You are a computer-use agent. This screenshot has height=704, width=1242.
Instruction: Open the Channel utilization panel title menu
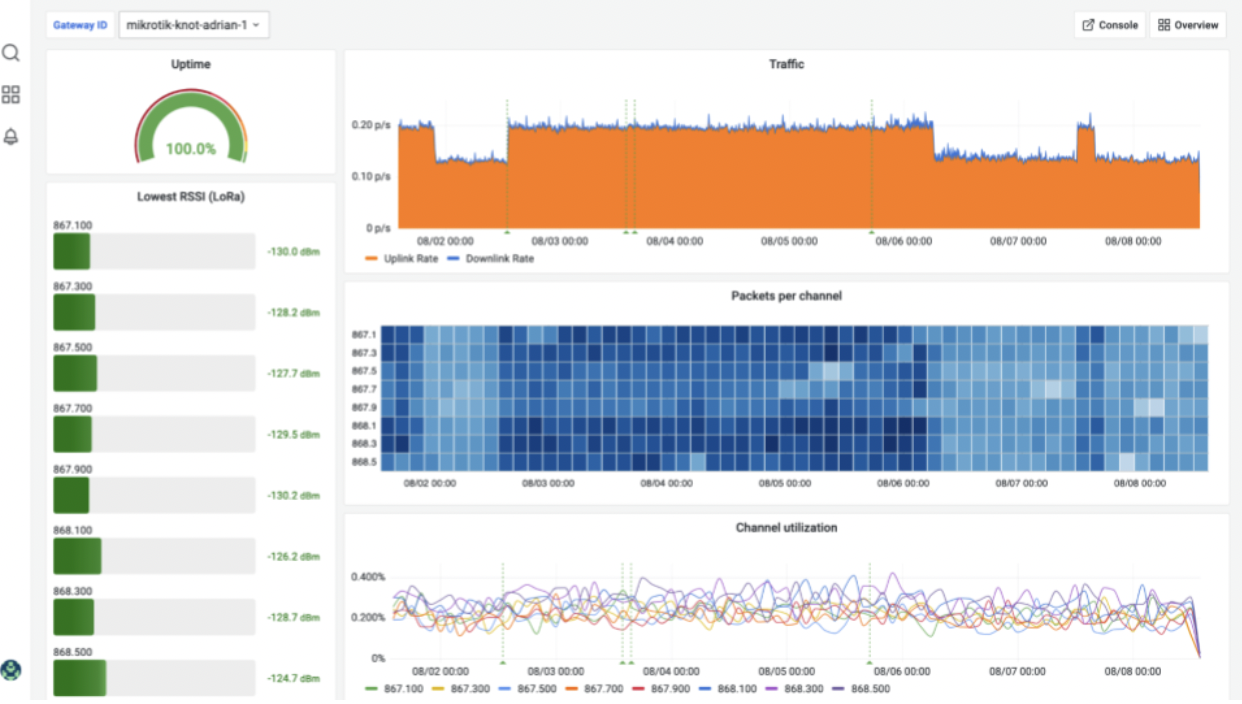[786, 527]
